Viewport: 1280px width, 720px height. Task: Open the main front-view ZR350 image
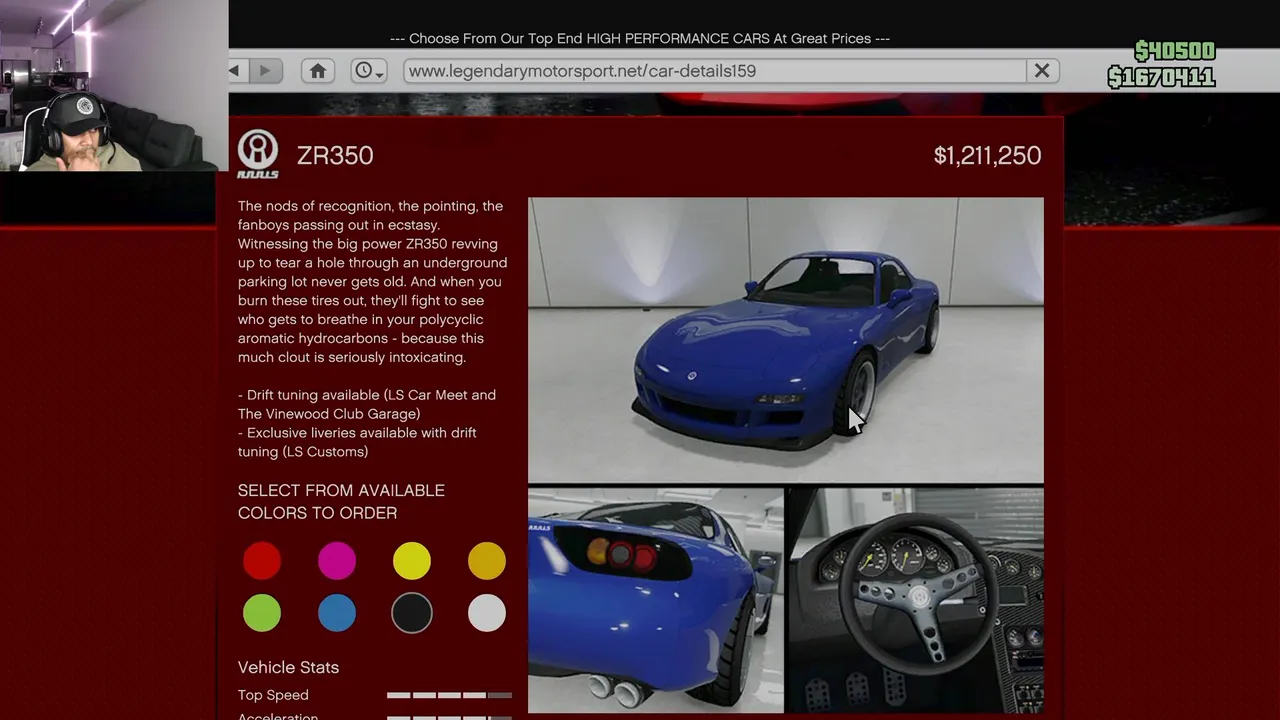pos(786,340)
